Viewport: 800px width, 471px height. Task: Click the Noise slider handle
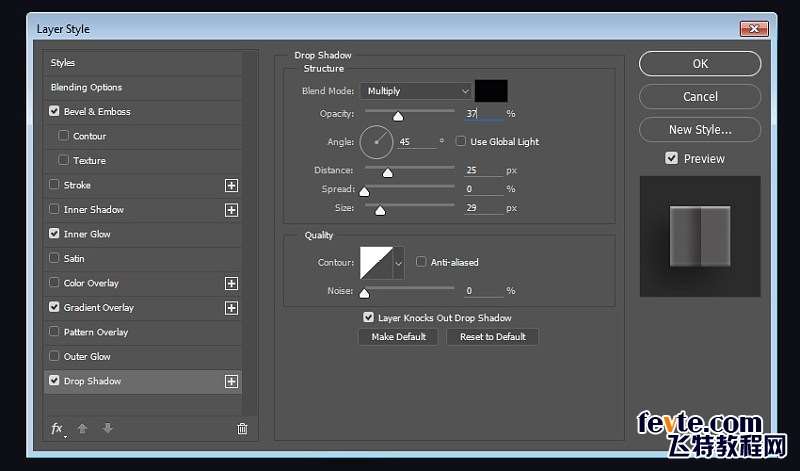click(364, 293)
